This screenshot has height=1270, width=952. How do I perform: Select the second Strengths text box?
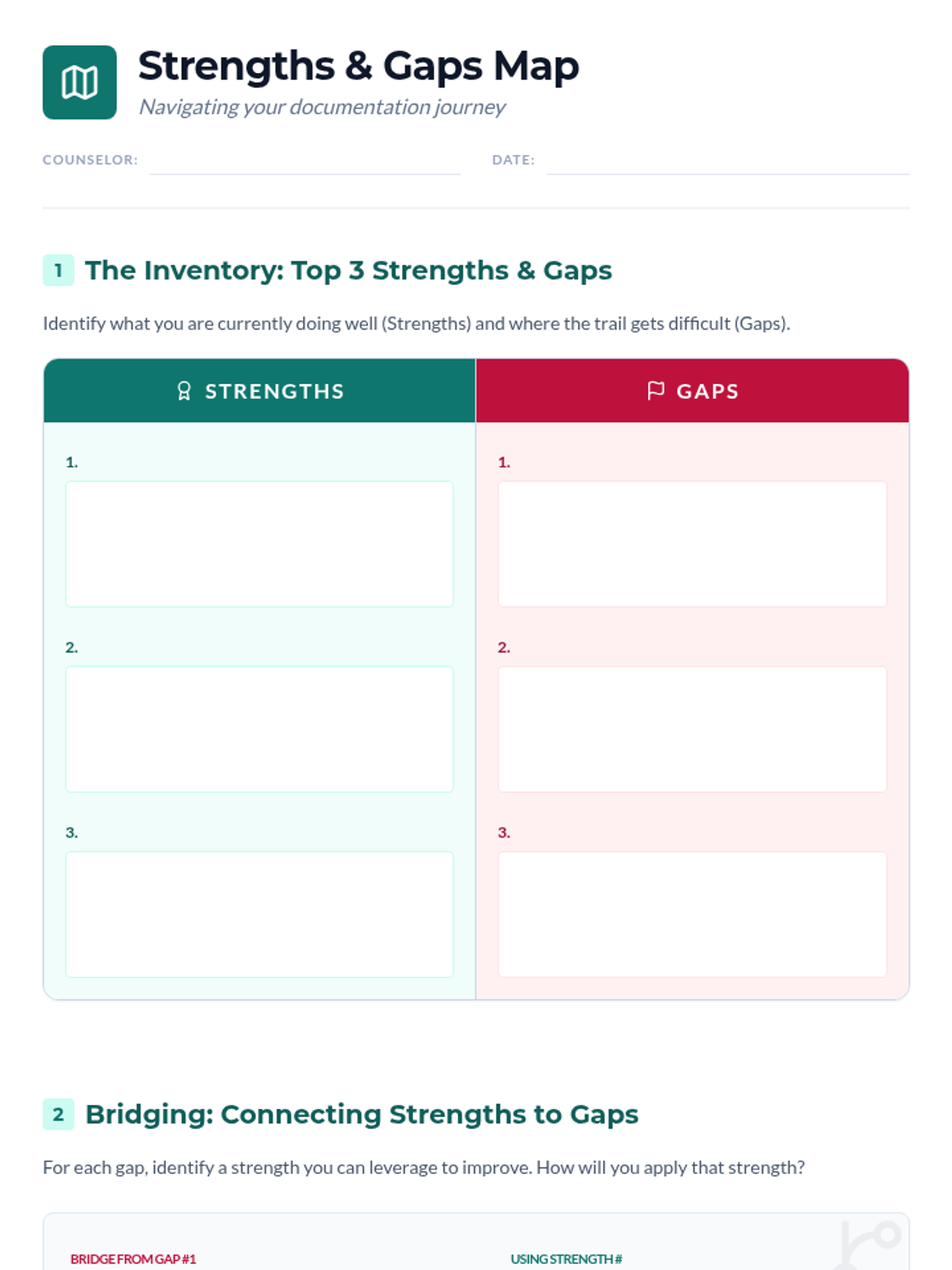click(x=259, y=729)
